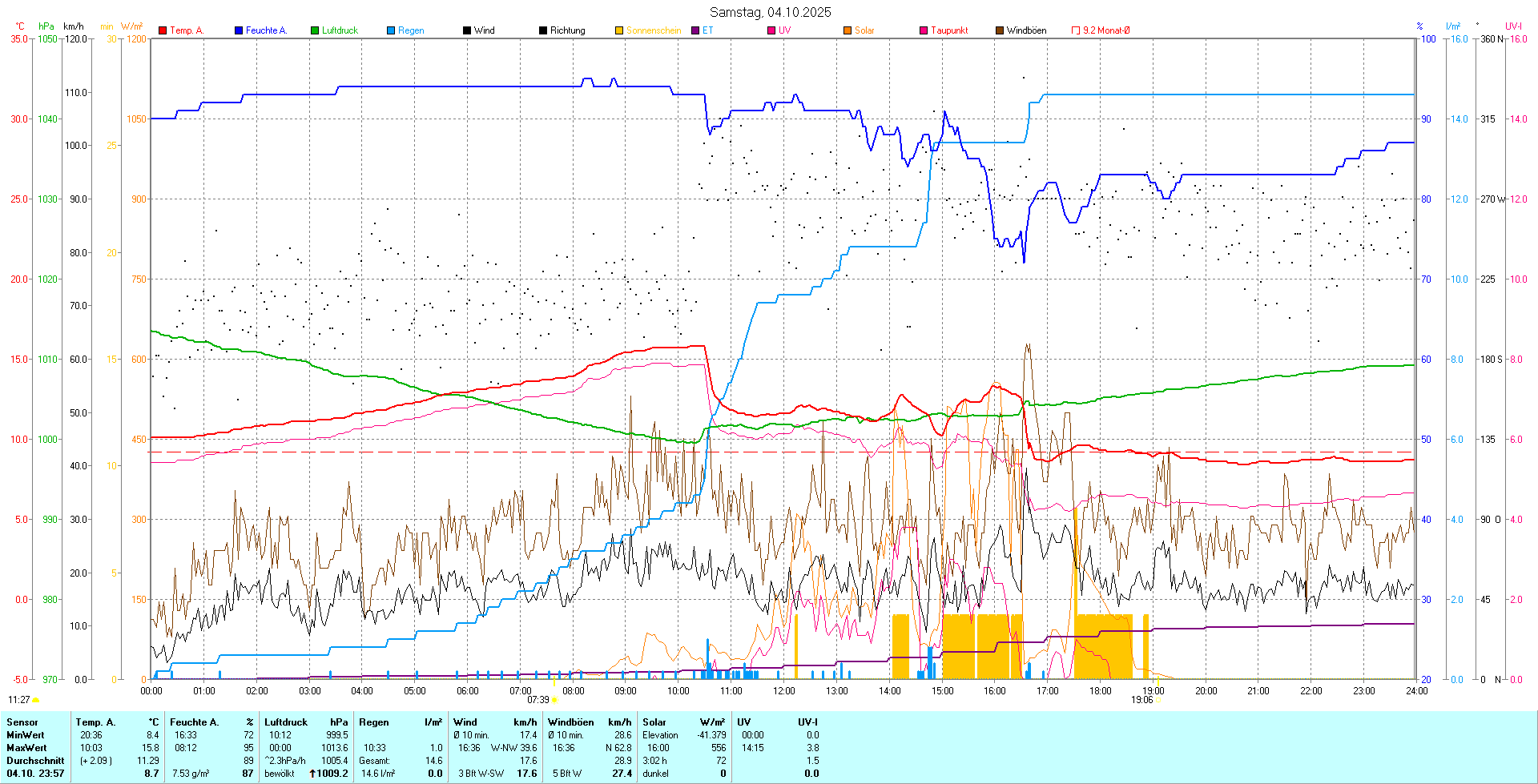This screenshot has width=1538, height=784.
Task: Click the small sun icon next to 11:27
Action: coord(36,700)
